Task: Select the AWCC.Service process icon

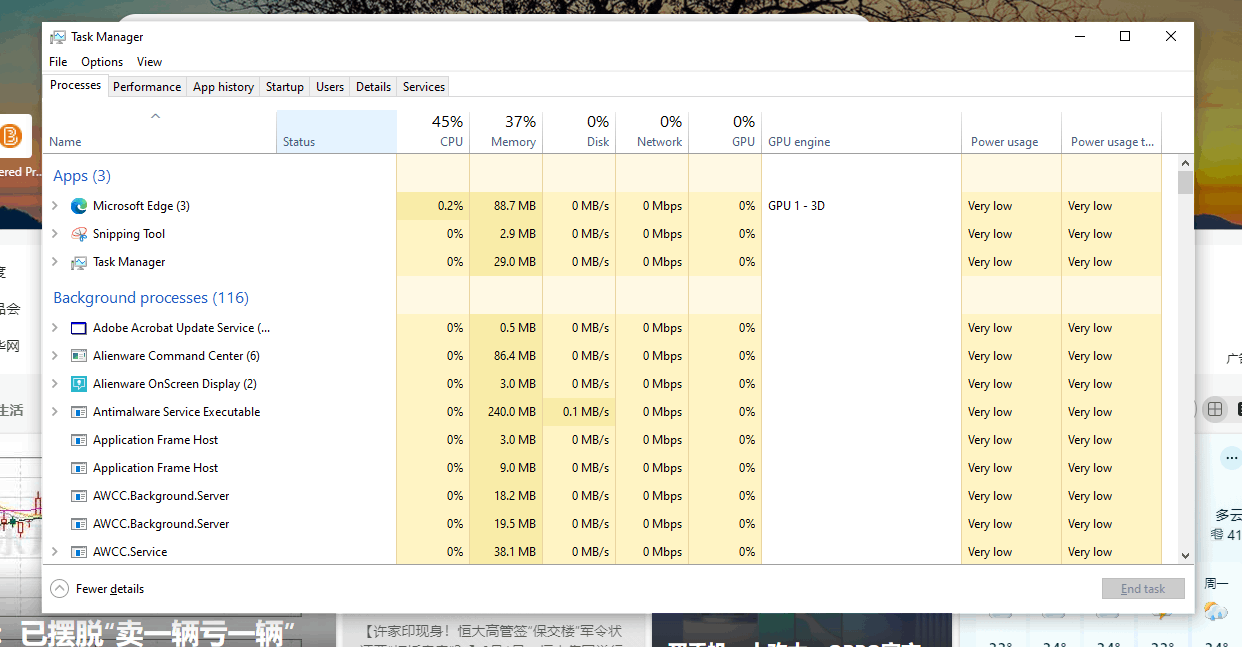Action: tap(78, 551)
